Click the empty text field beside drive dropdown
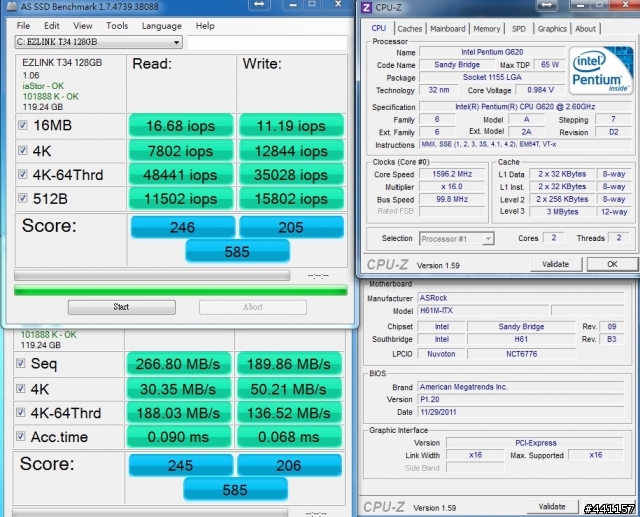640x517 pixels. point(267,42)
